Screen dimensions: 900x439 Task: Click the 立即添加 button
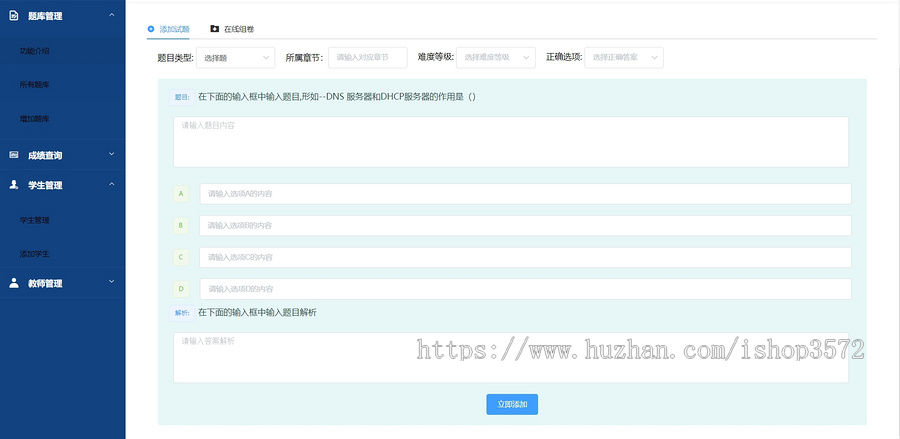click(x=512, y=404)
